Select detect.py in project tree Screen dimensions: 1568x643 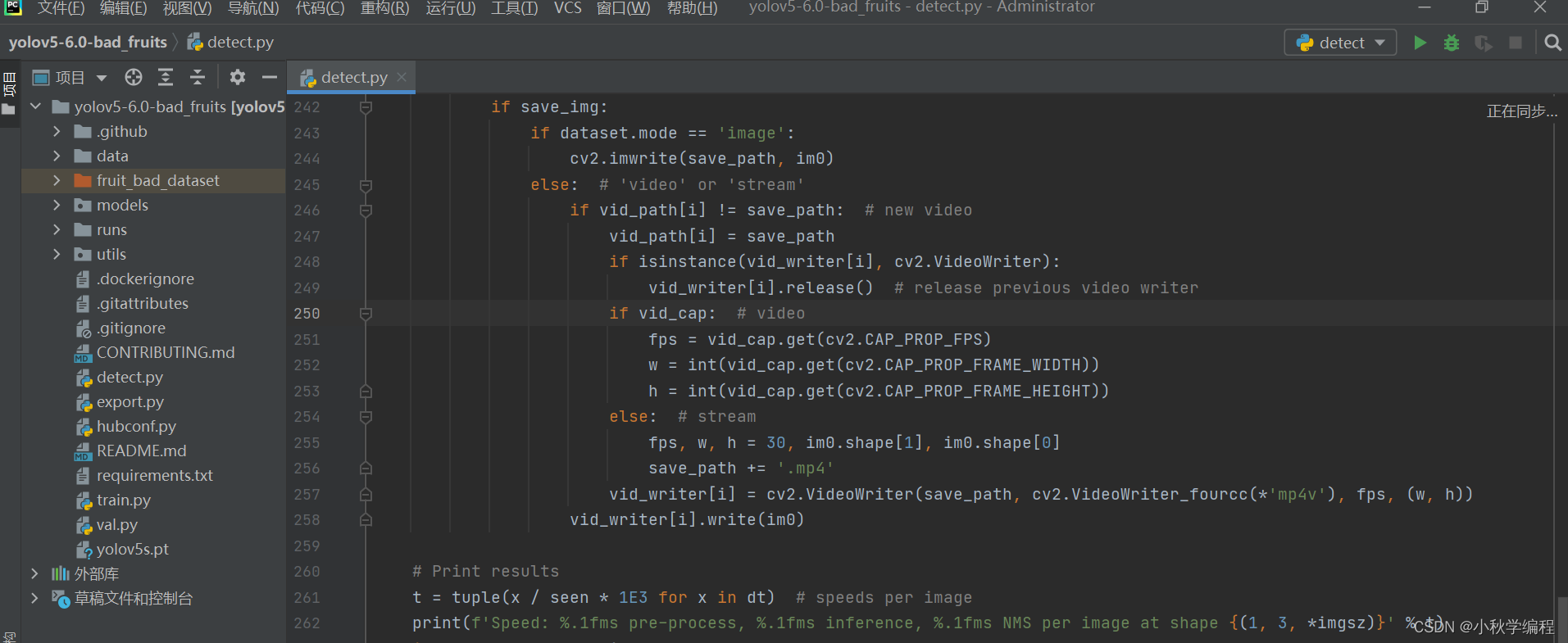[130, 377]
